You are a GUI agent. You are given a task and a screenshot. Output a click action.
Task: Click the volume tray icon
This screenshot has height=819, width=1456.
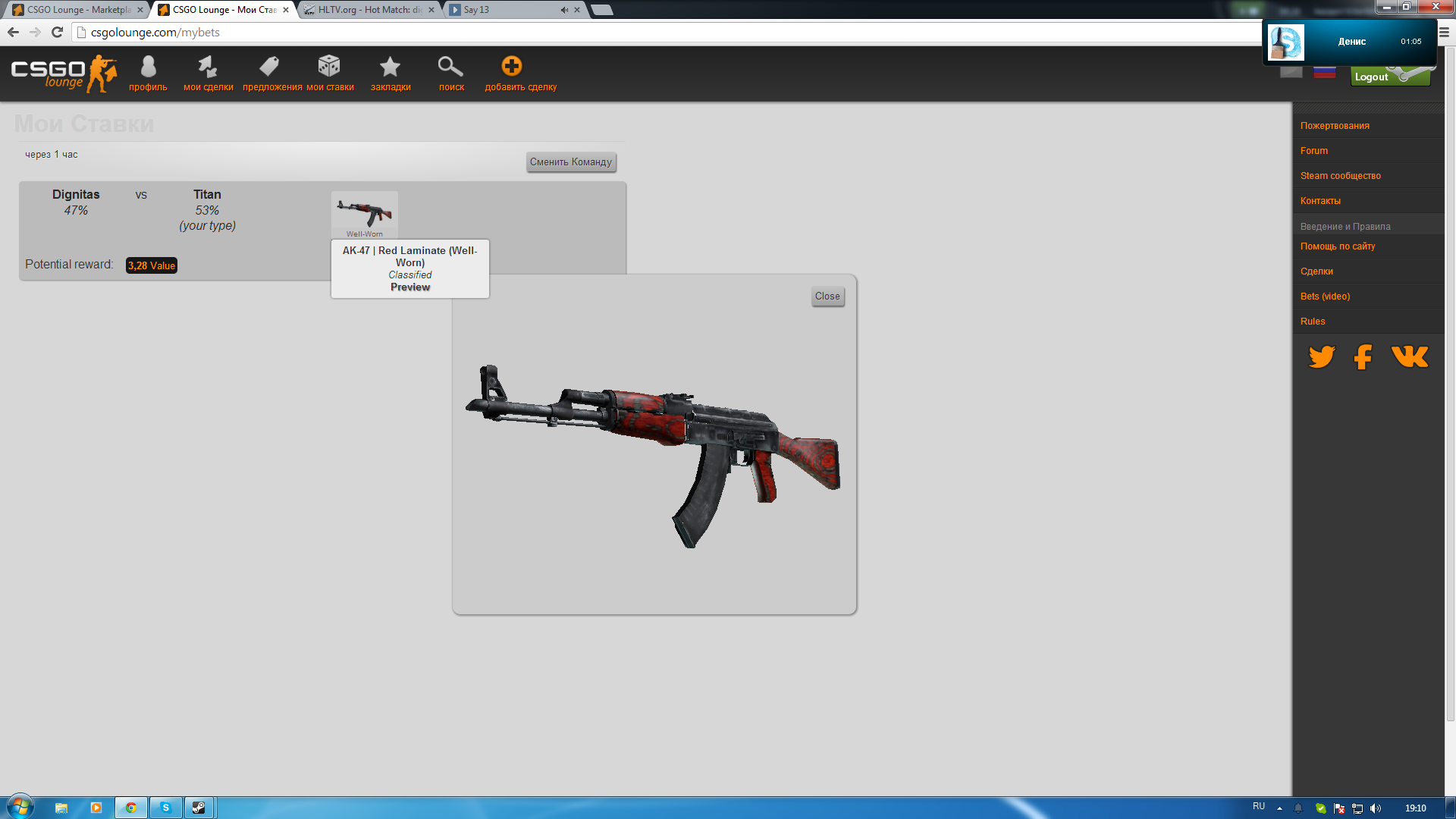tap(1376, 808)
